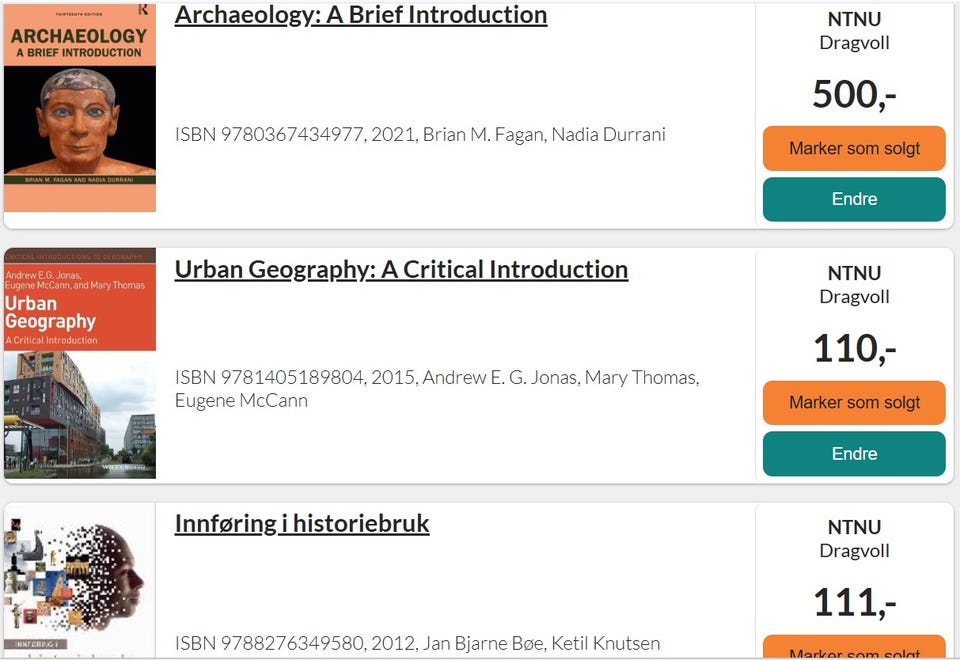960x660 pixels.
Task: Click the 110,- price on Urban Geography
Action: click(854, 349)
